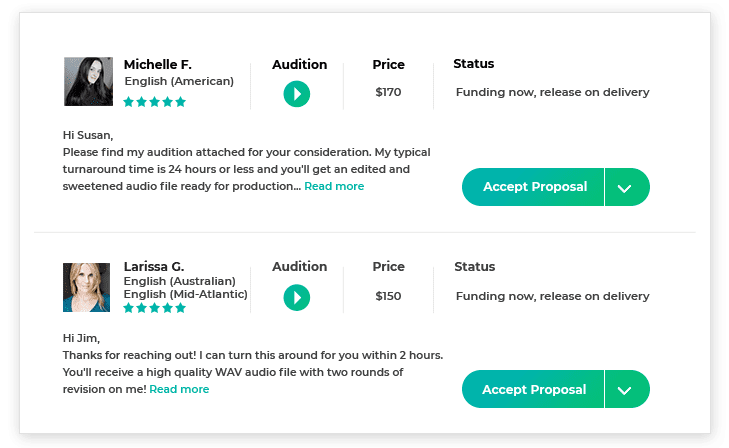Viewport: 729px width, 448px height.
Task: Expand dropdown arrow beside Michelle's Accept Proposal
Action: (627, 187)
